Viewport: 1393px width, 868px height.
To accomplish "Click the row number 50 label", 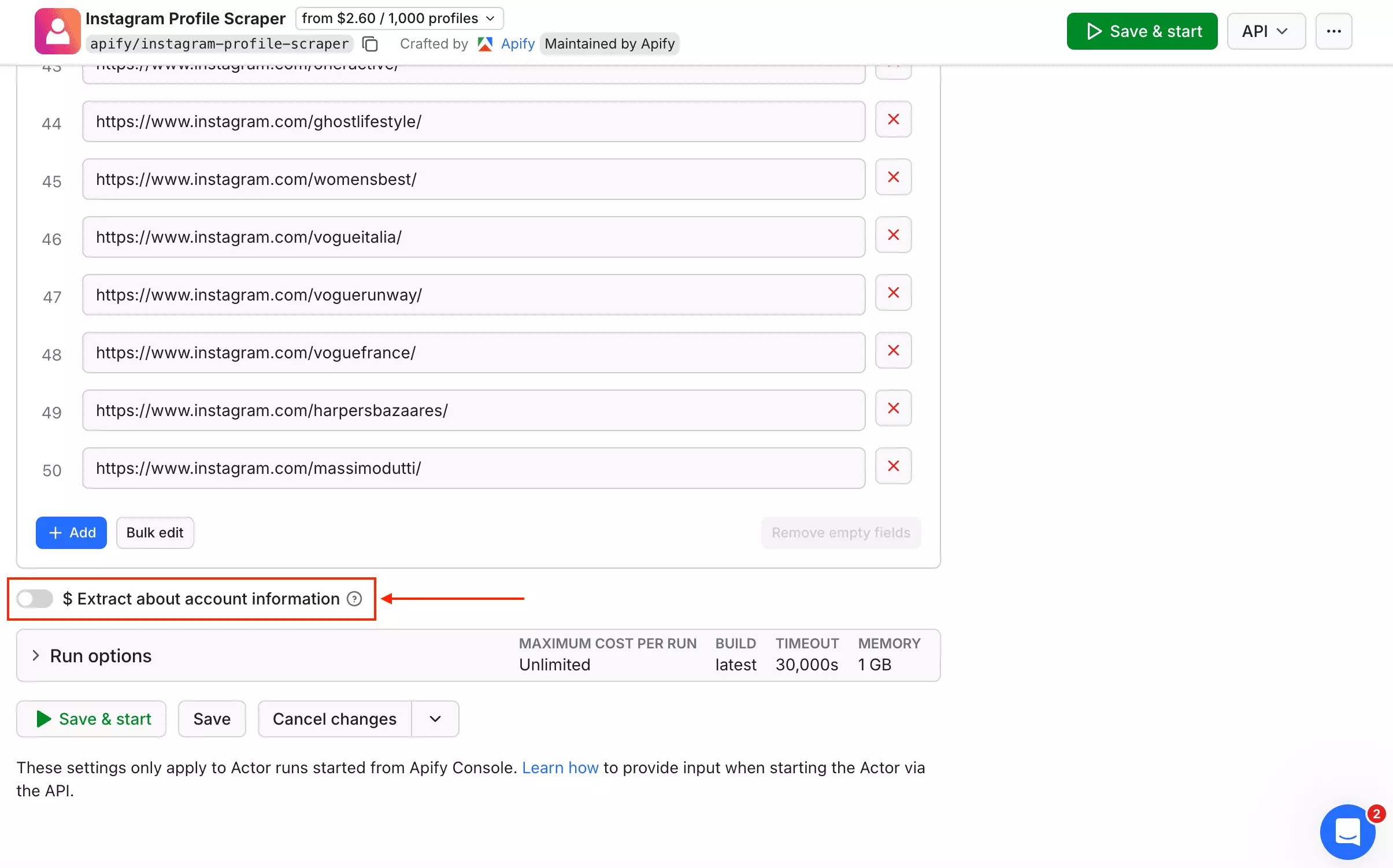I will point(51,470).
